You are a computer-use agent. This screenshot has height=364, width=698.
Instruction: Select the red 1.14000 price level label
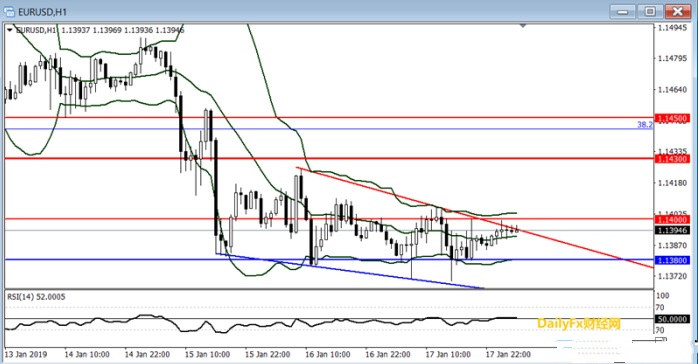(673, 219)
